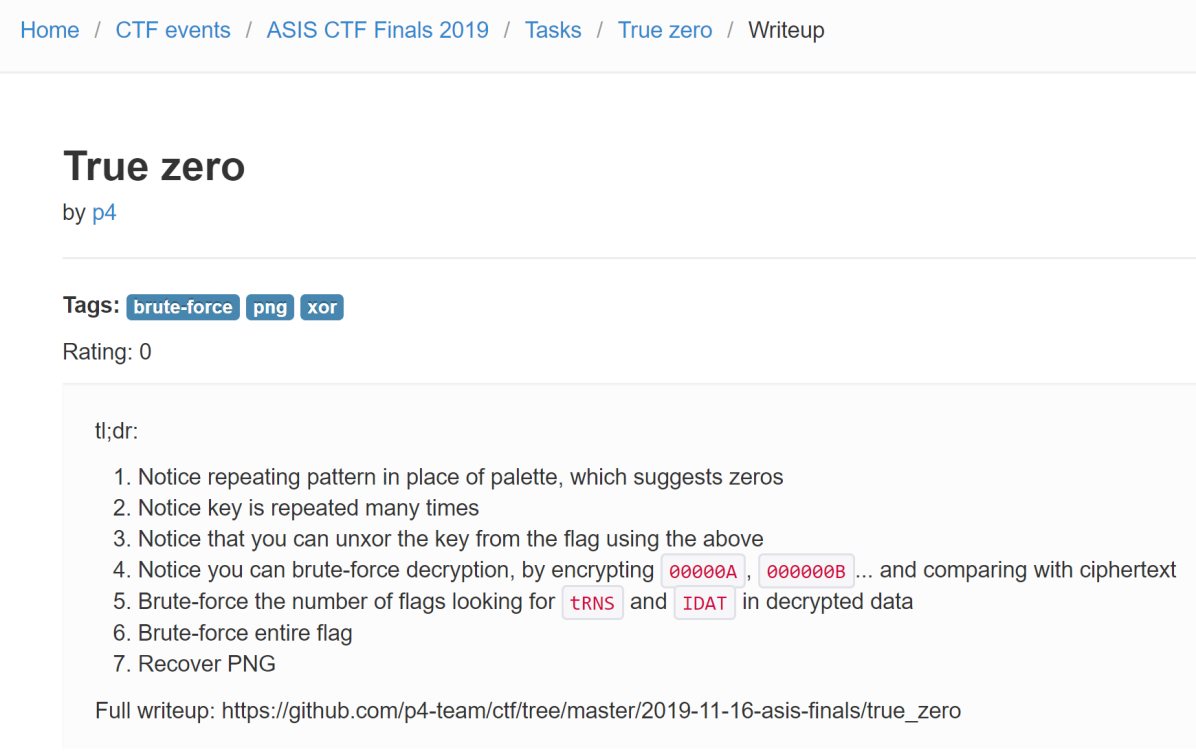The image size is (1196, 752).
Task: Open the Tasks breadcrumb link
Action: click(553, 30)
